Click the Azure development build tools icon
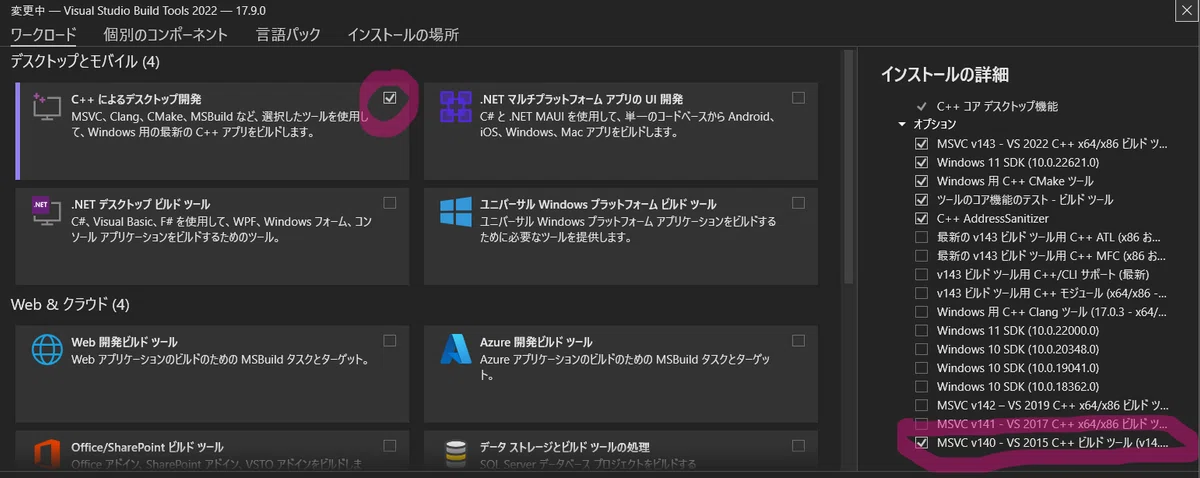The image size is (1200, 478). pyautogui.click(x=456, y=350)
